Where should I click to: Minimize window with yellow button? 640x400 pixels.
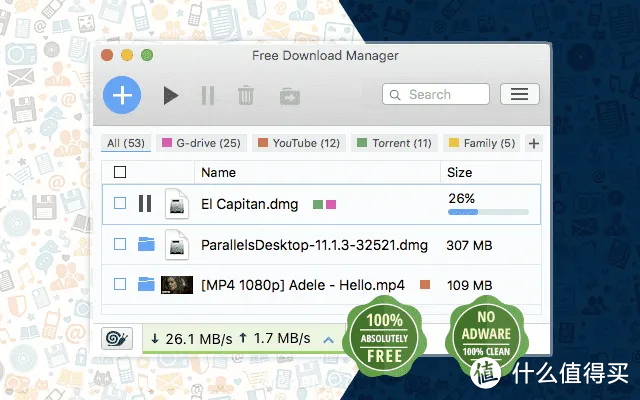127,55
